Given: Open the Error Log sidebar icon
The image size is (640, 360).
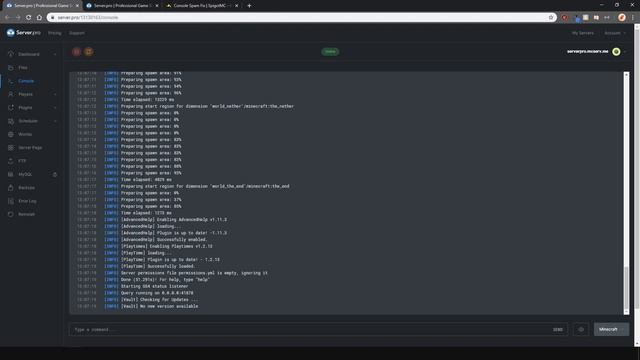Looking at the screenshot, I should tap(11, 201).
